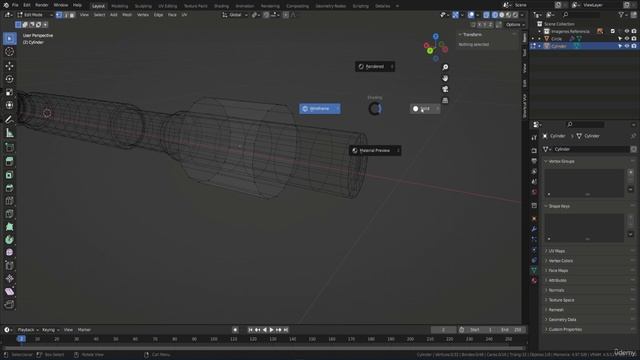640x360 pixels.
Task: Click the current frame number field
Action: tap(443, 330)
